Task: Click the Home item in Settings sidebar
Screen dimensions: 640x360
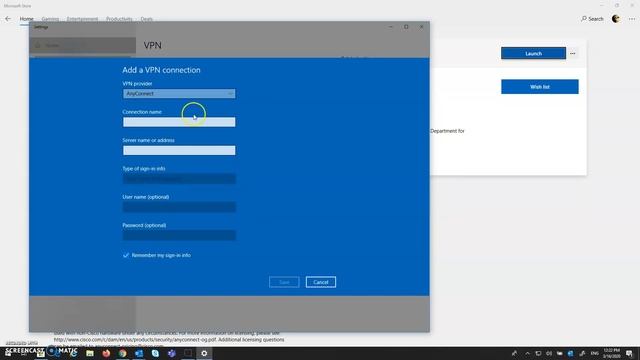Action: click(x=83, y=45)
